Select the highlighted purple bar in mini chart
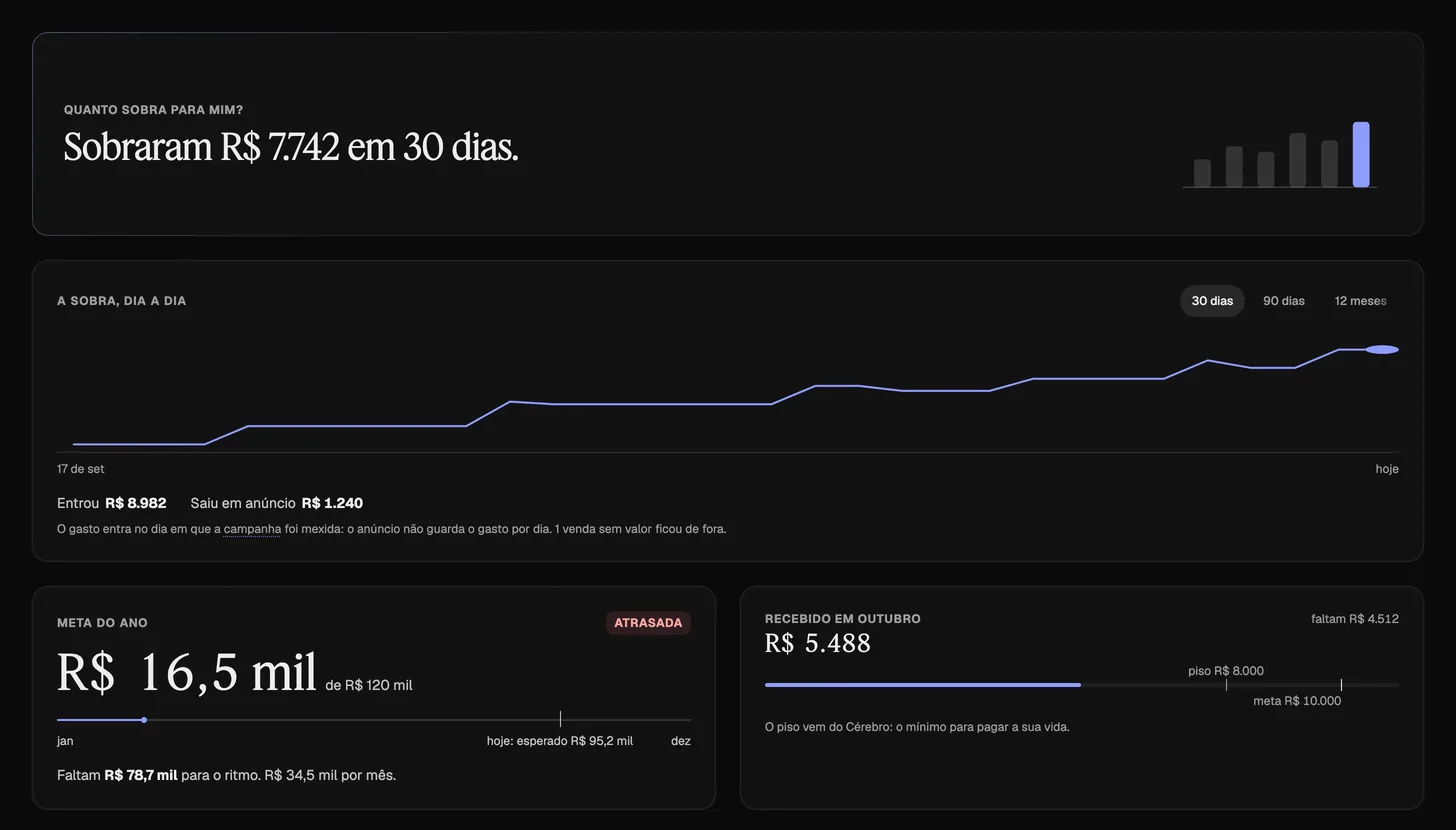The height and width of the screenshot is (830, 1456). click(x=1361, y=155)
